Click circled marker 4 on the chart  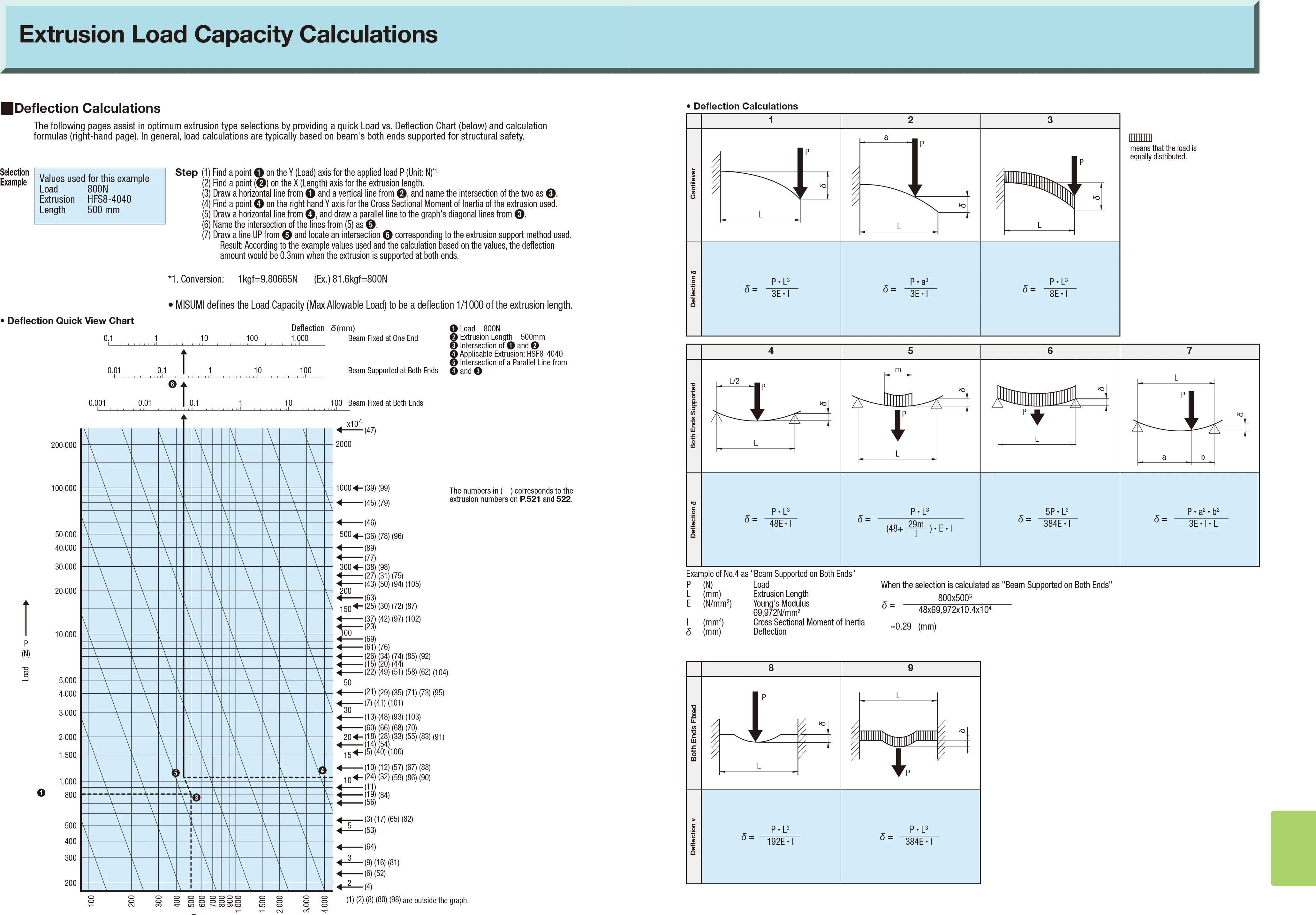(x=323, y=770)
